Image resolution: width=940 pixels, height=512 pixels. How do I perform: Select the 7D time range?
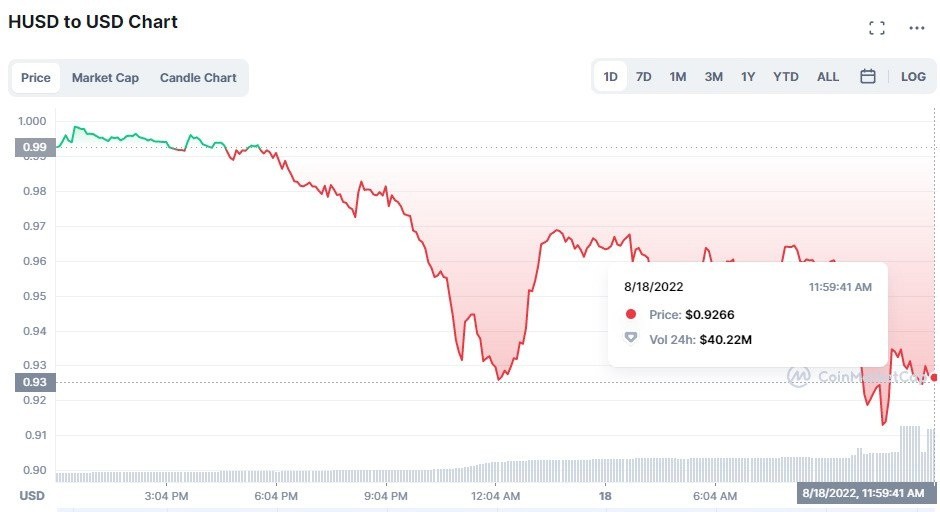[643, 77]
